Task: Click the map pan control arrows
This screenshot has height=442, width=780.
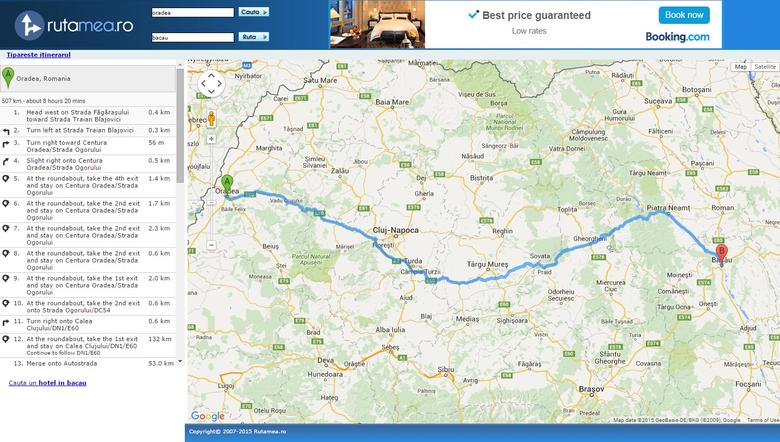Action: coord(211,84)
